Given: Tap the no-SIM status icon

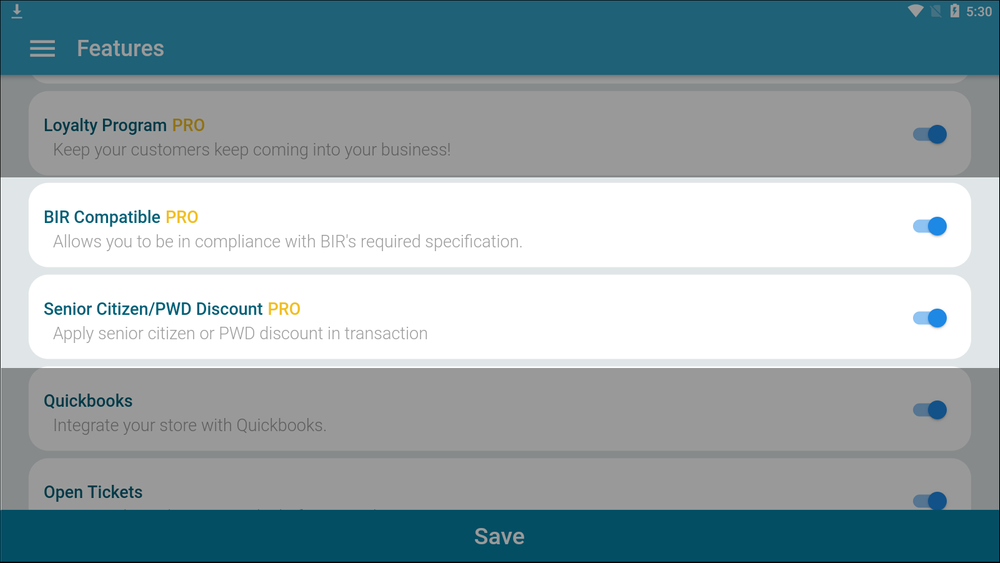Looking at the screenshot, I should (x=935, y=12).
